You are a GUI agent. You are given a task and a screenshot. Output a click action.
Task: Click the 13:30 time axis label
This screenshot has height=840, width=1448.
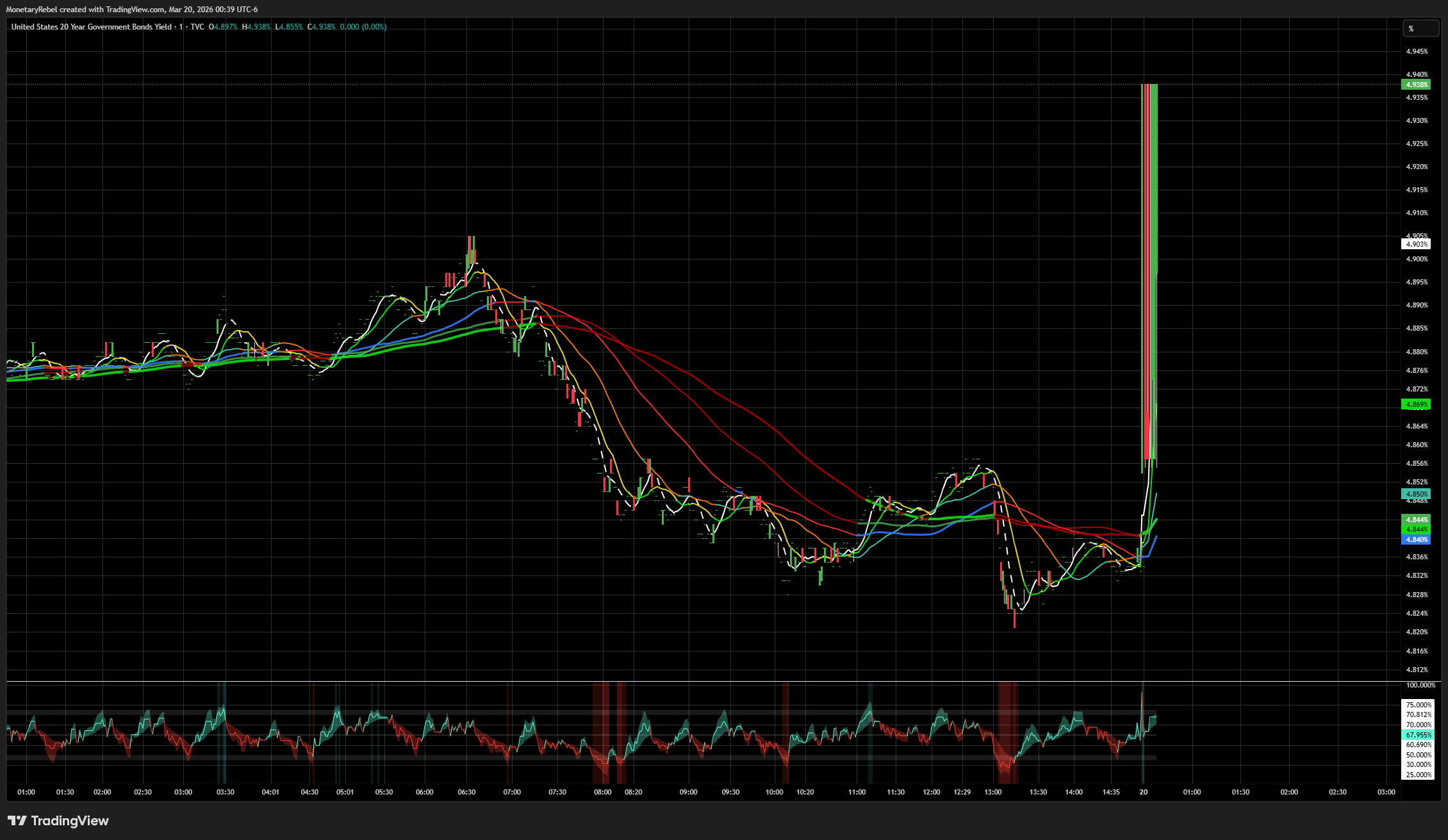pyautogui.click(x=1038, y=792)
